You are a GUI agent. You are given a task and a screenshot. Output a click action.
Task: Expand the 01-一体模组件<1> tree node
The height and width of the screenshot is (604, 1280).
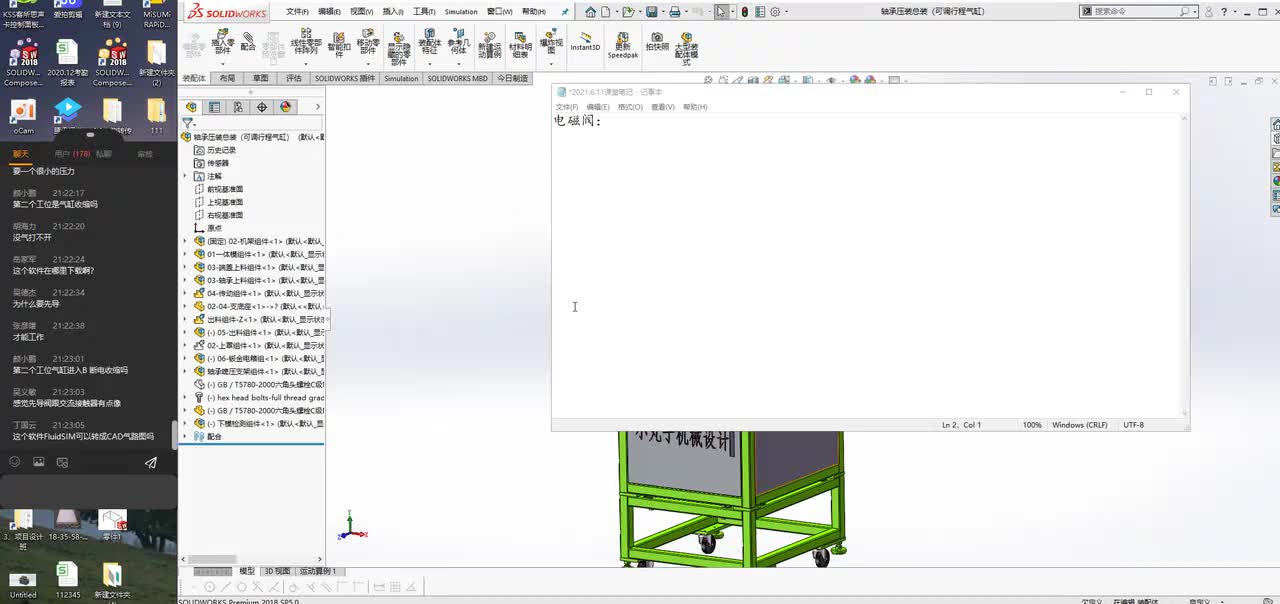[x=185, y=254]
